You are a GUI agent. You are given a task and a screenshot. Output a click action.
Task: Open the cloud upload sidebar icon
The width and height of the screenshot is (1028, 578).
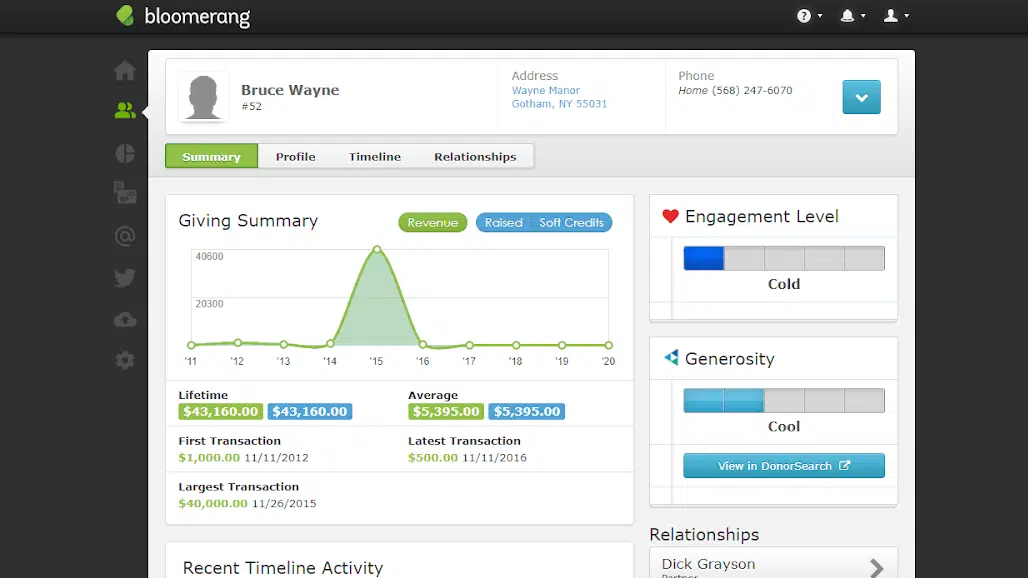(x=125, y=320)
